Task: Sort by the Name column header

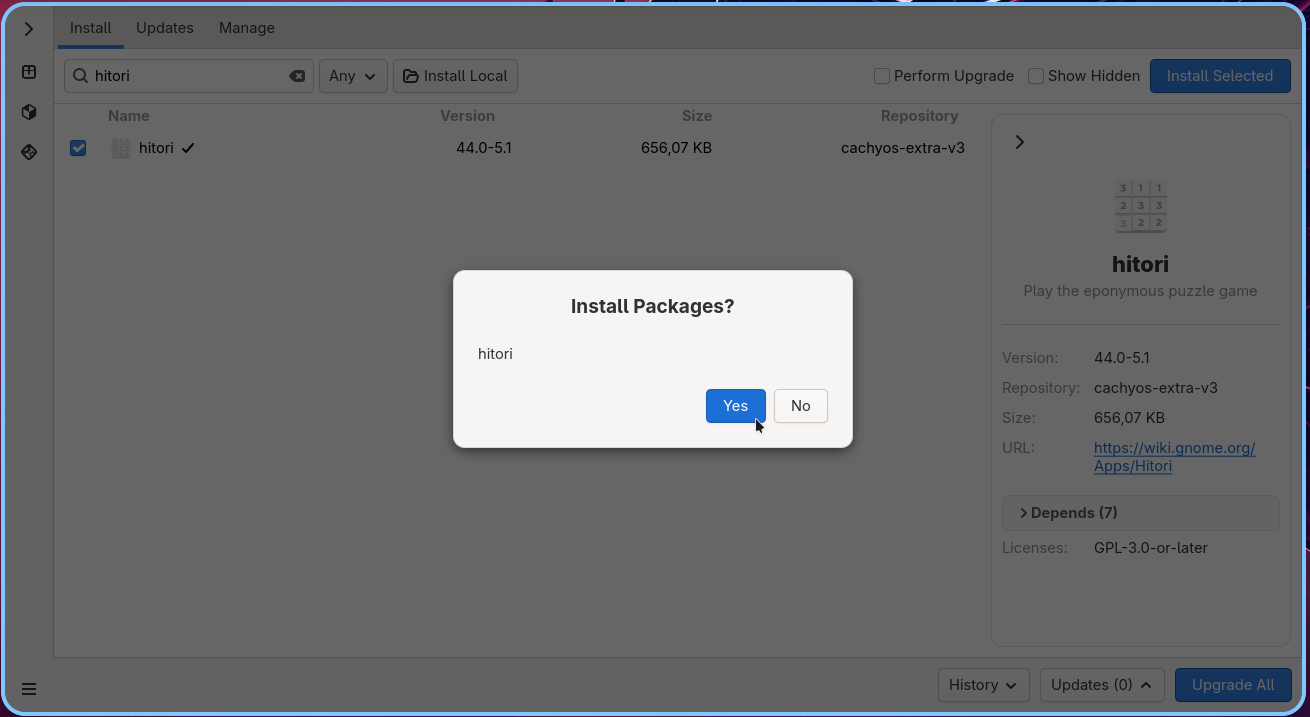Action: [129, 116]
